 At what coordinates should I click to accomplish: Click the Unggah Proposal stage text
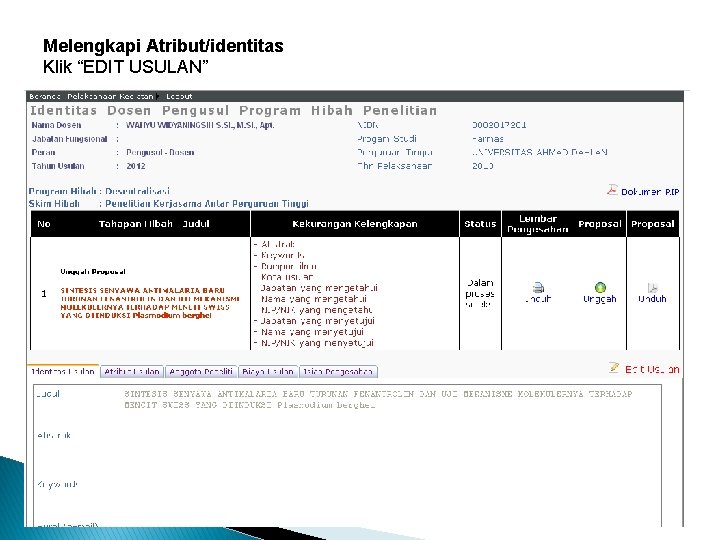coord(93,272)
